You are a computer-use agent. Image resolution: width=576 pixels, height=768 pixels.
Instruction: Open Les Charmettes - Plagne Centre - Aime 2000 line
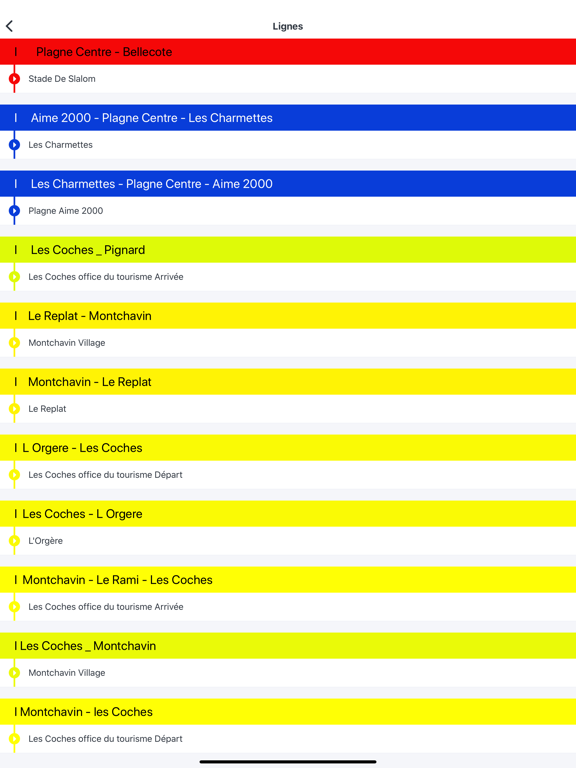pos(288,184)
